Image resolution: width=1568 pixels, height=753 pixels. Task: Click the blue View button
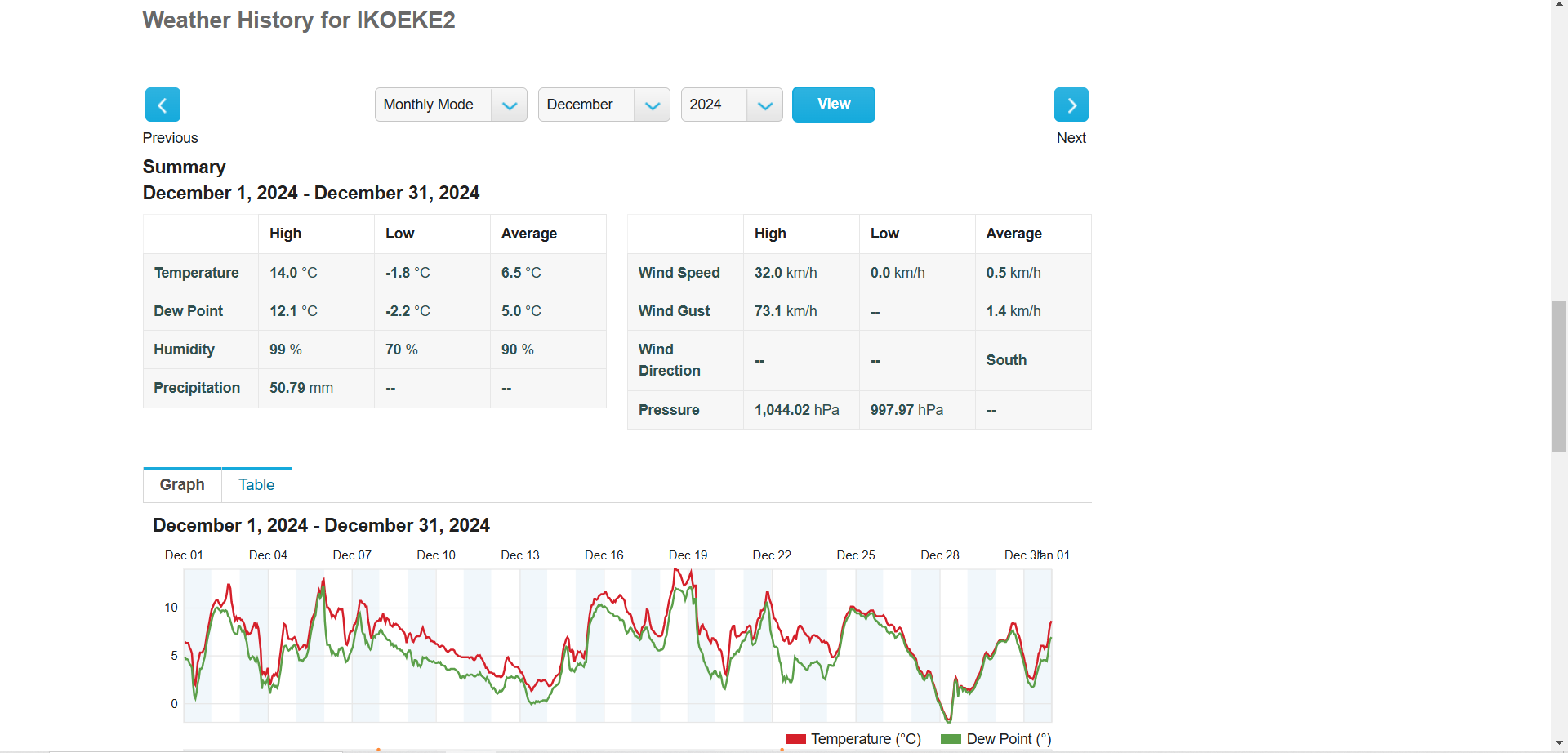click(x=833, y=104)
